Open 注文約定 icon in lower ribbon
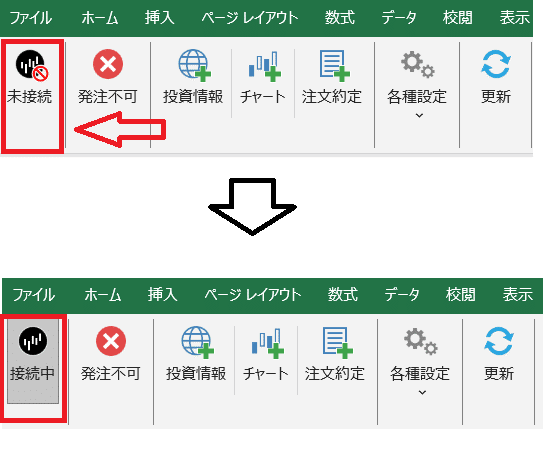This screenshot has width=544, height=450. [x=338, y=342]
